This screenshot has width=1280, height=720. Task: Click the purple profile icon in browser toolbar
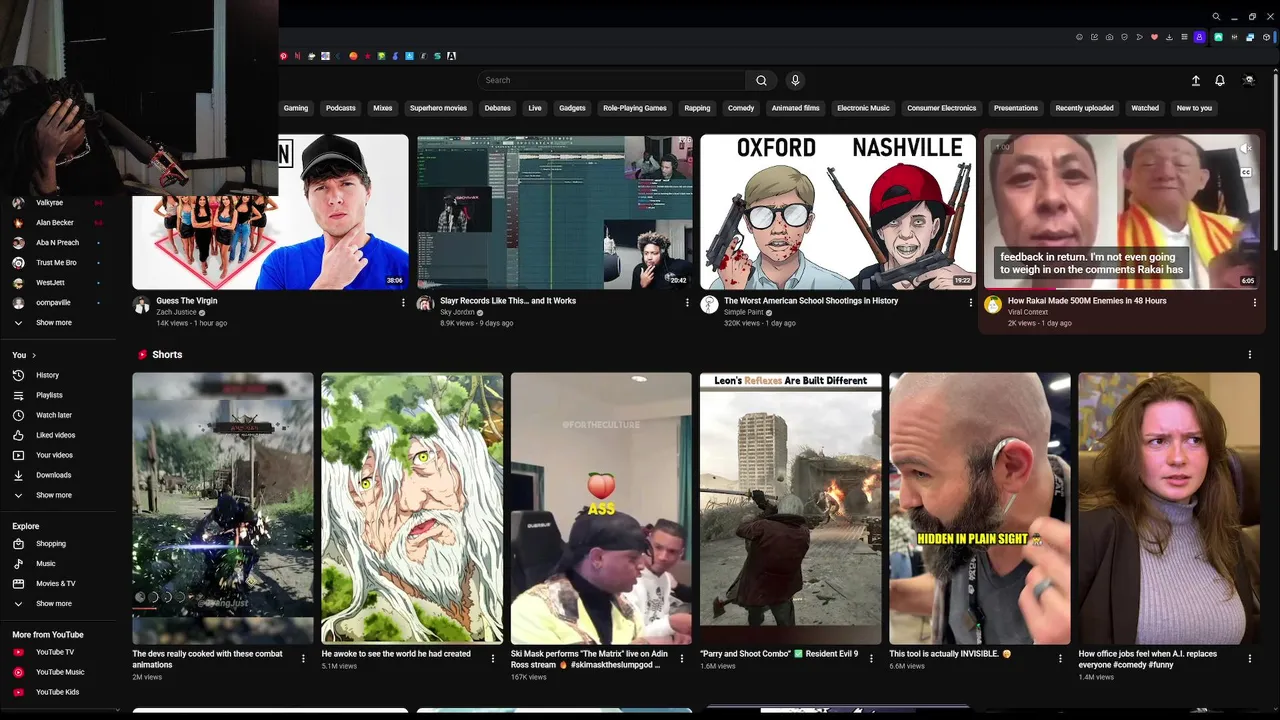point(1200,37)
